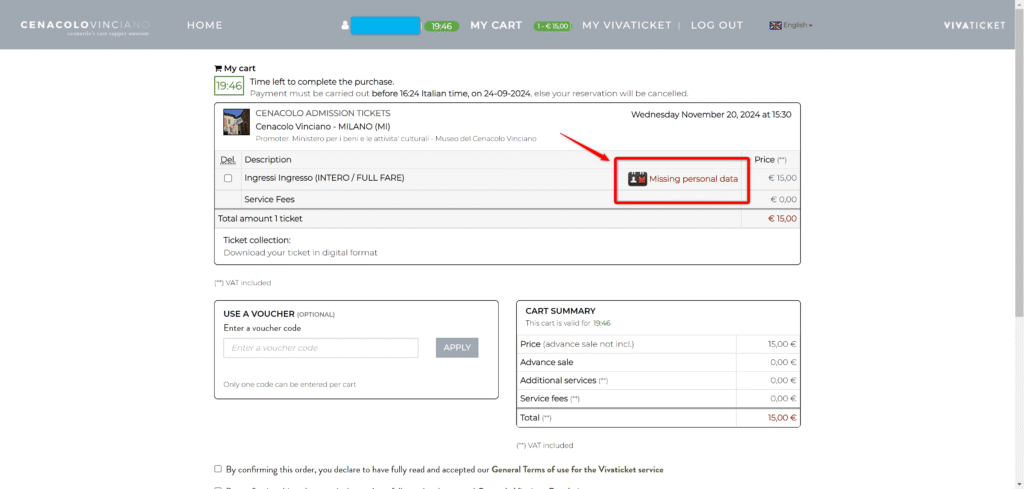Click 'Download your ticket in digital format'
Viewport: 1024px width, 489px height.
tap(300, 252)
